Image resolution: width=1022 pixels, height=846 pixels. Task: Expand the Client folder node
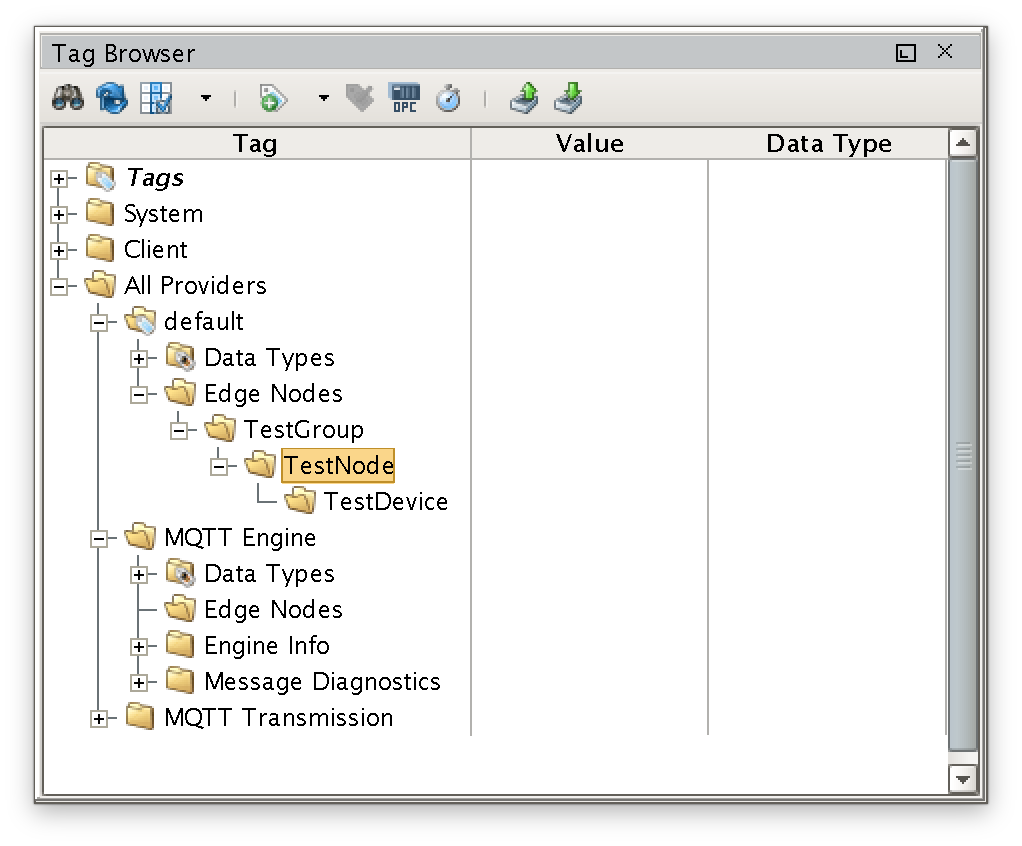[59, 250]
